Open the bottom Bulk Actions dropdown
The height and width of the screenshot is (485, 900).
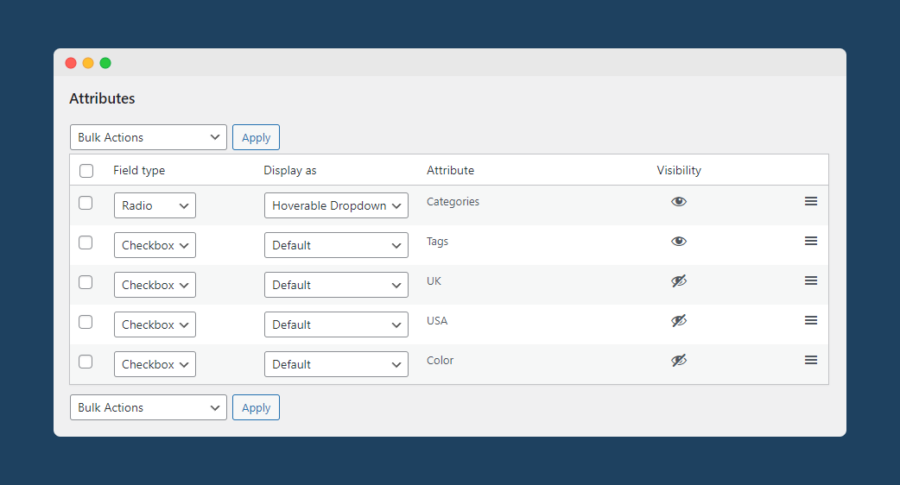coord(148,407)
